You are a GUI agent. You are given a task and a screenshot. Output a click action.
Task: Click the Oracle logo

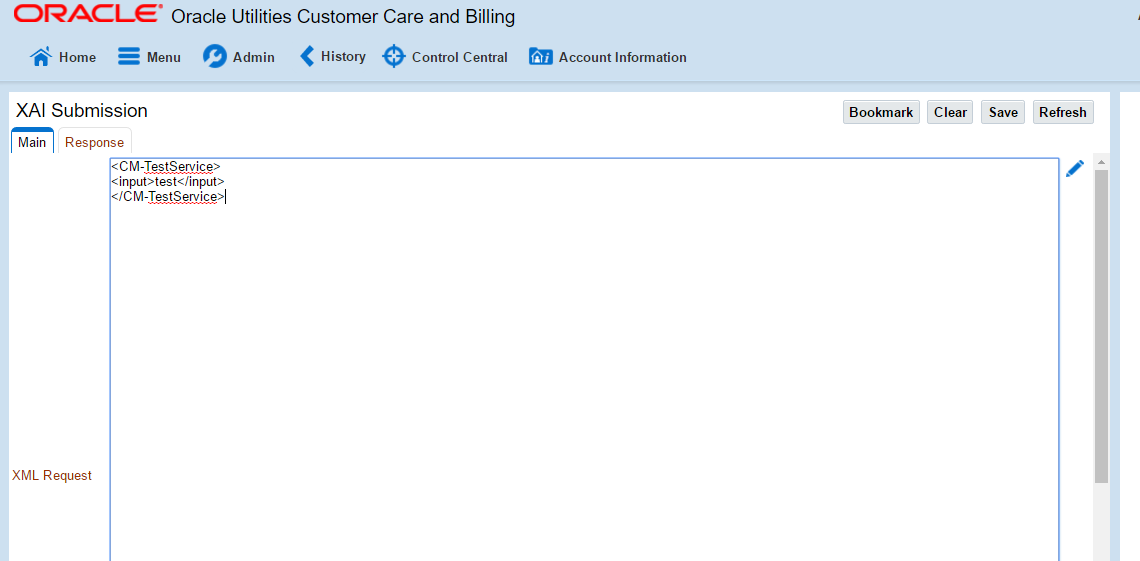coord(88,14)
